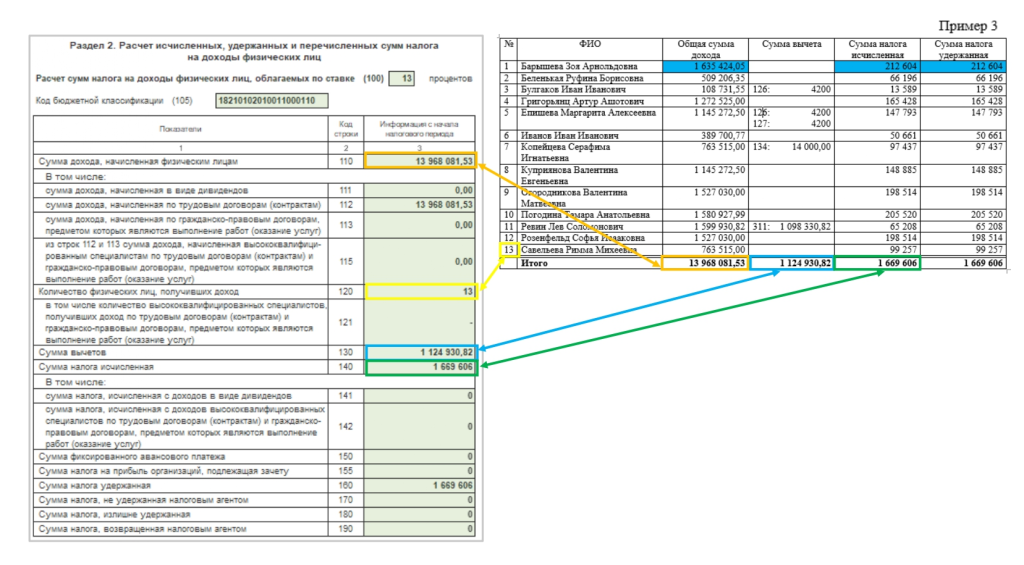Click the Общая сумма дохода column header
Viewport: 1024px width, 565px height.
[x=705, y=50]
